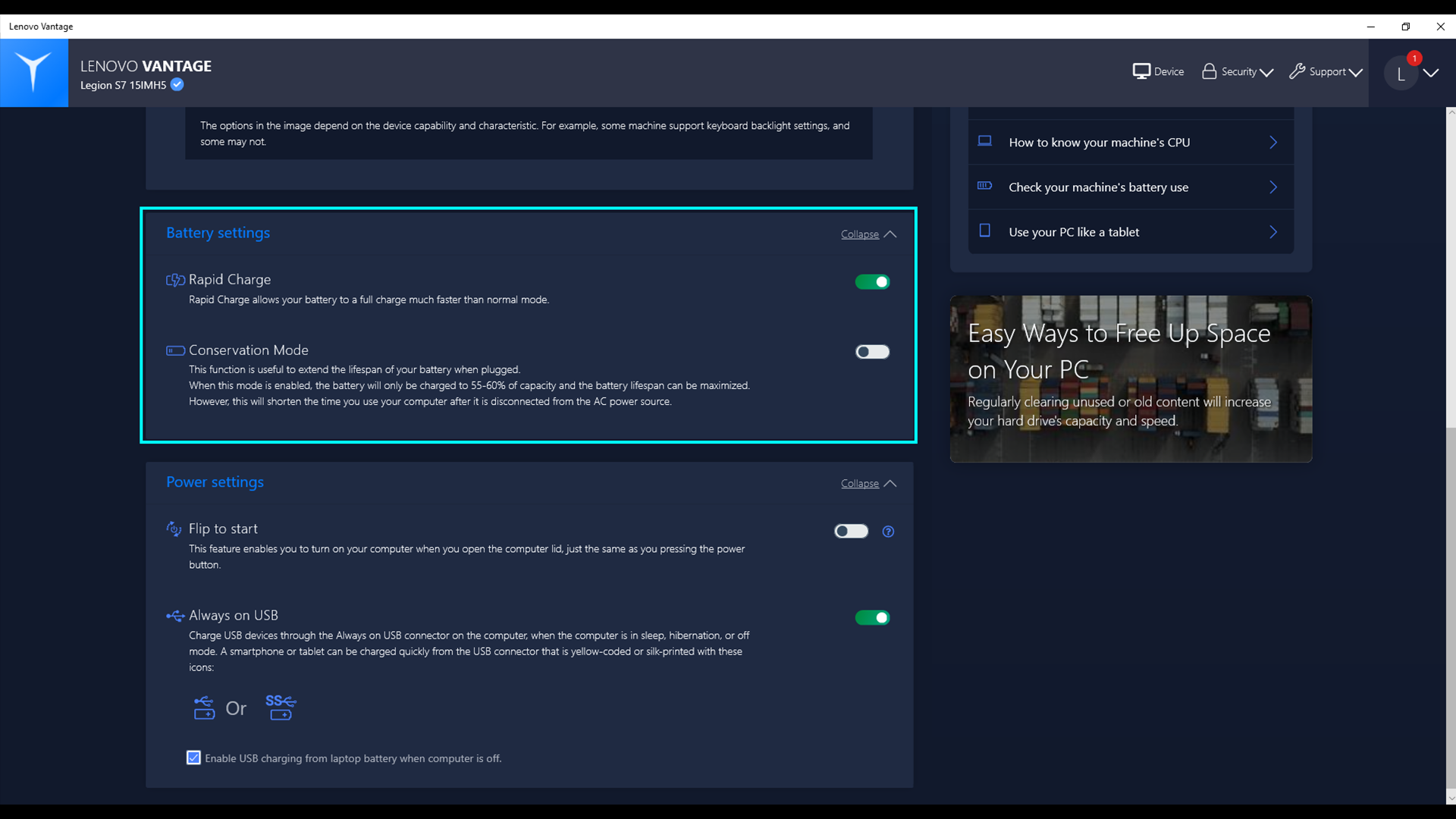
Task: Open the Support dropdown menu
Action: click(1326, 72)
